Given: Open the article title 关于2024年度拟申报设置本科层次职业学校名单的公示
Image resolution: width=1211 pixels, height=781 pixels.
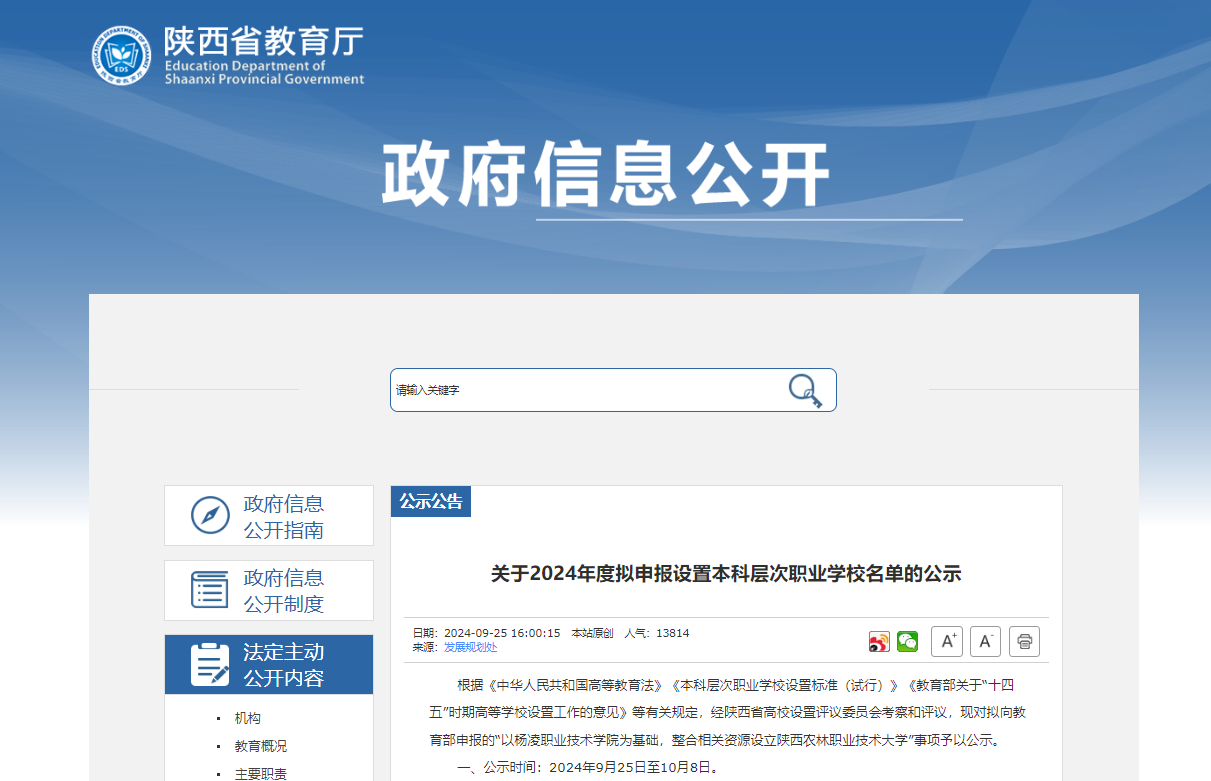Looking at the screenshot, I should pyautogui.click(x=725, y=573).
